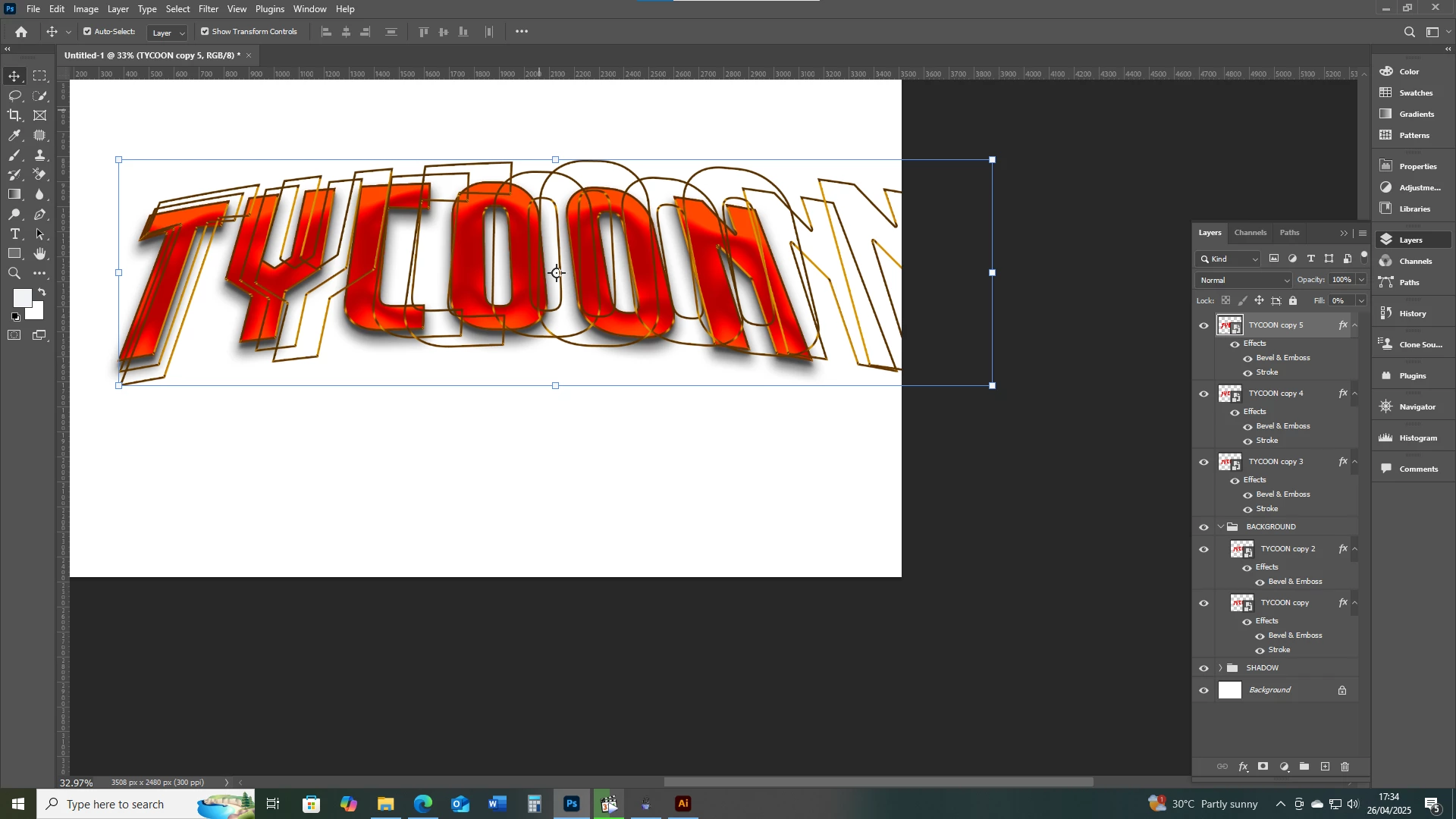Open the layer Kind filter dropdown
The height and width of the screenshot is (819, 1456).
(1228, 259)
